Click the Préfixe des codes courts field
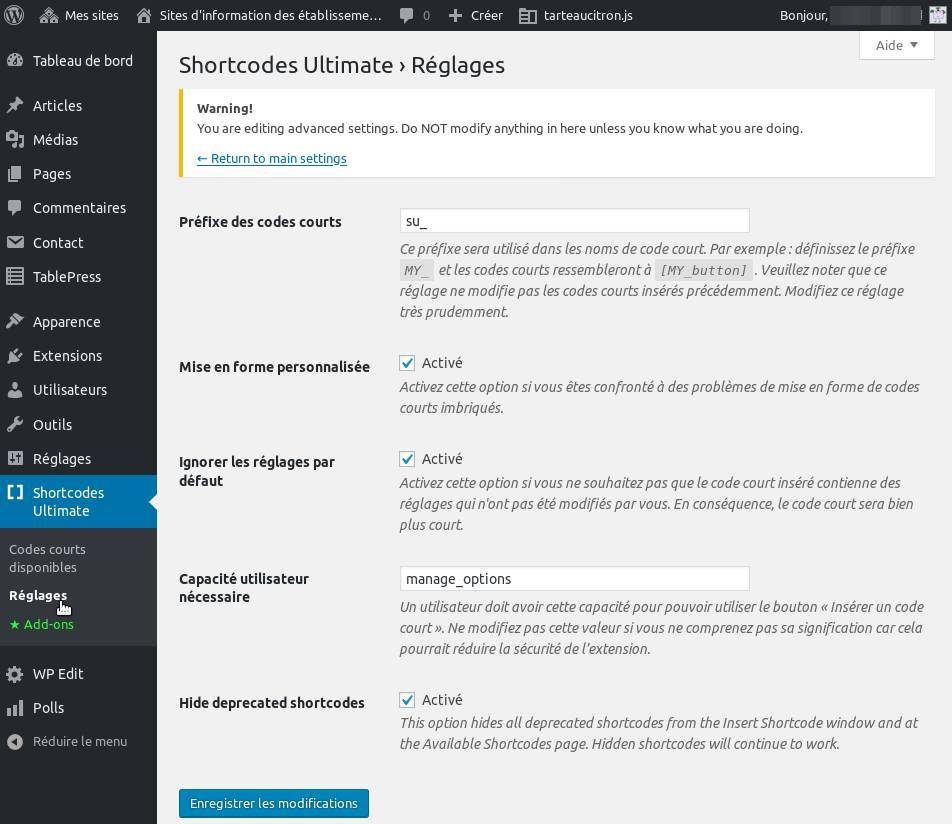 [x=574, y=221]
